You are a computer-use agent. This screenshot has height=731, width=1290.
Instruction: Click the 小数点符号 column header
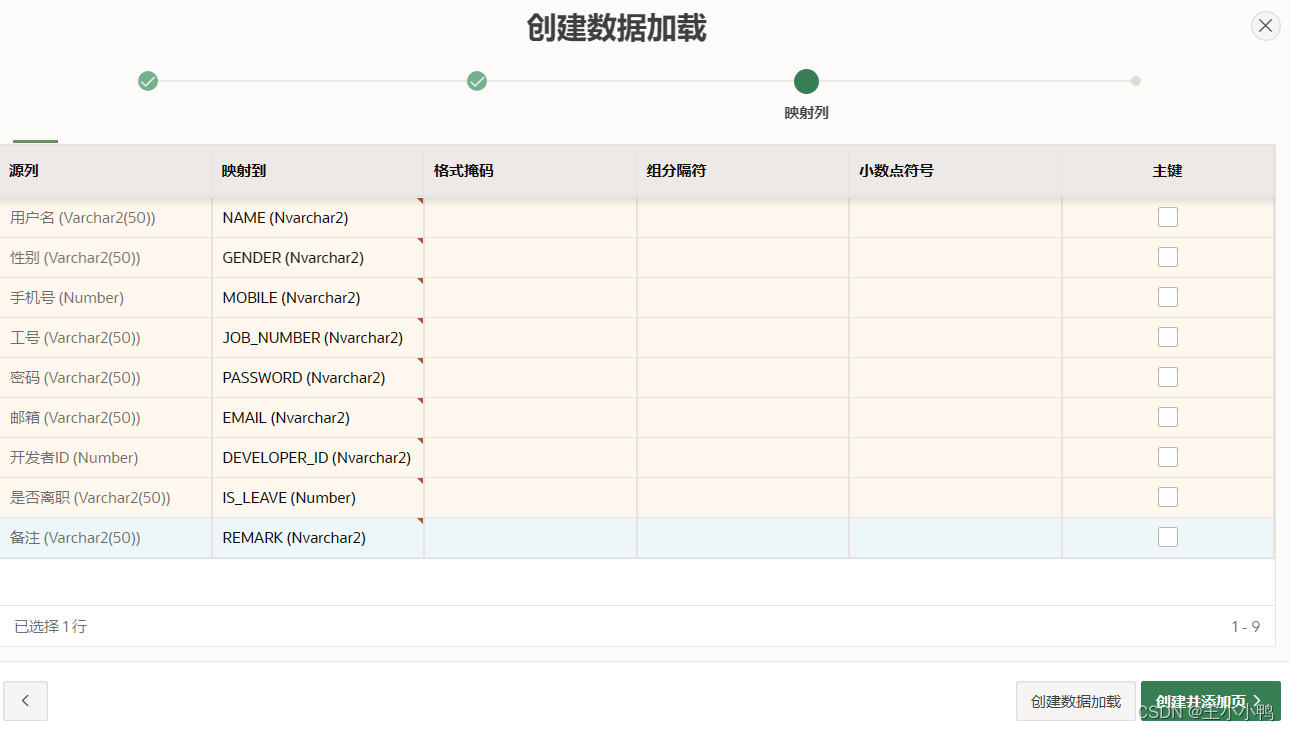coord(955,171)
